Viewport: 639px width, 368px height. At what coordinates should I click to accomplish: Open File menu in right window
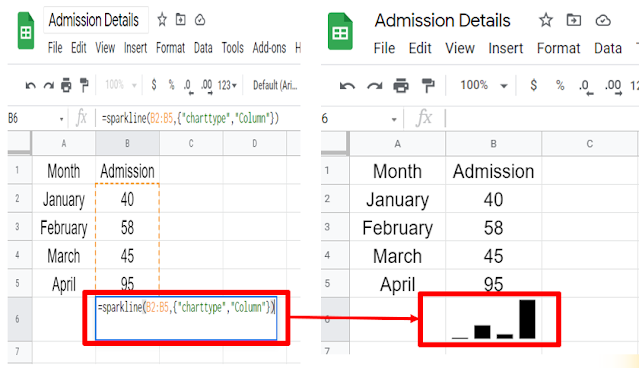pos(384,48)
